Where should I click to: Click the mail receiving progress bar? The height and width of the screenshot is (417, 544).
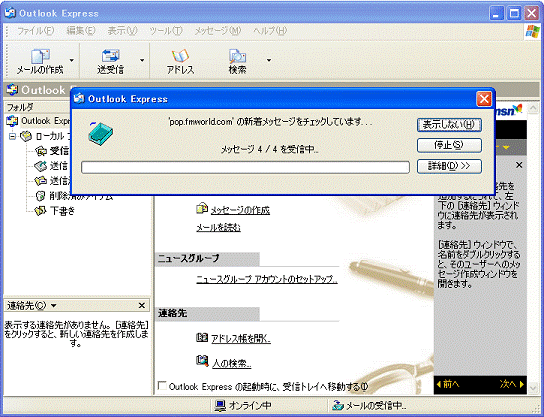click(x=245, y=167)
